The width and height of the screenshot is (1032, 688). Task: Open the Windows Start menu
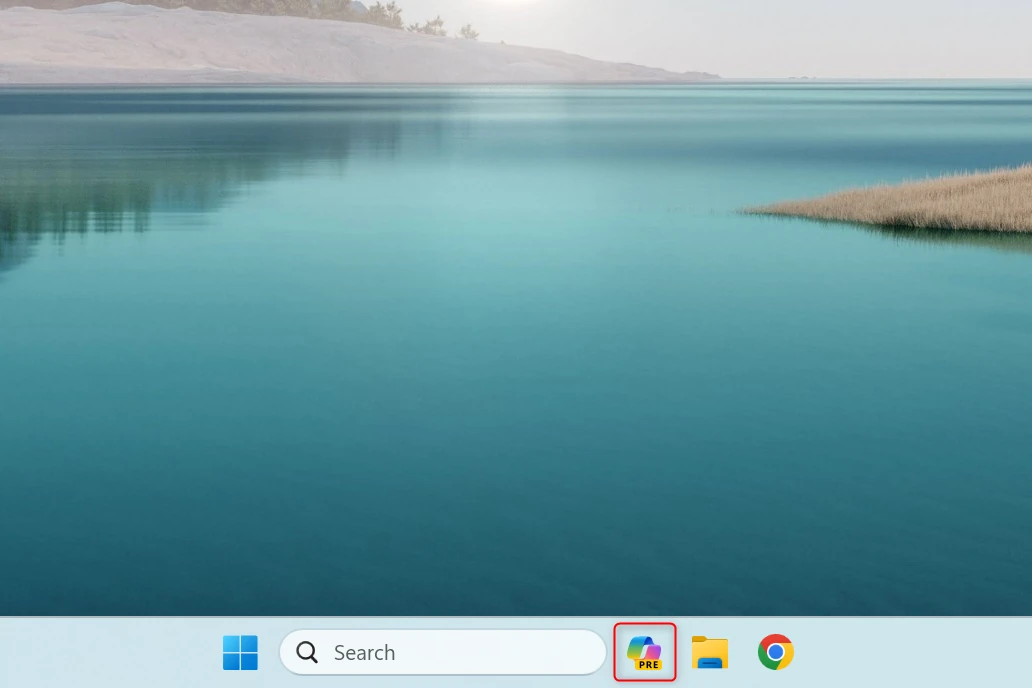[240, 652]
